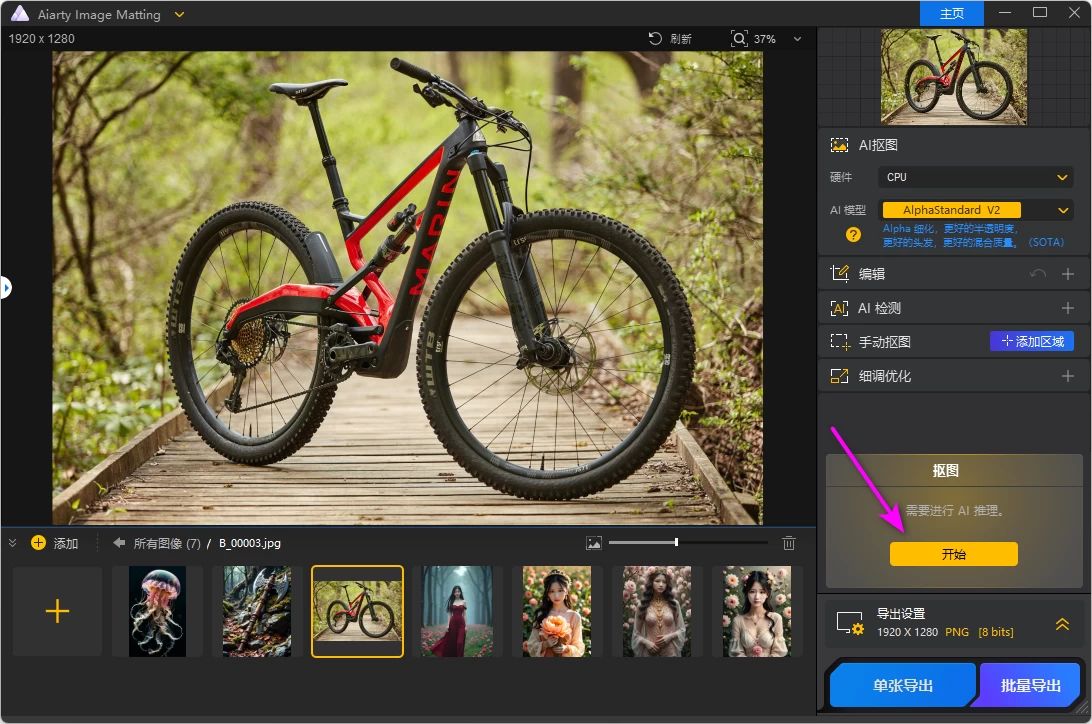Screen dimensions: 1092x724
Task: Click the 添加区域 add region button
Action: [1032, 341]
